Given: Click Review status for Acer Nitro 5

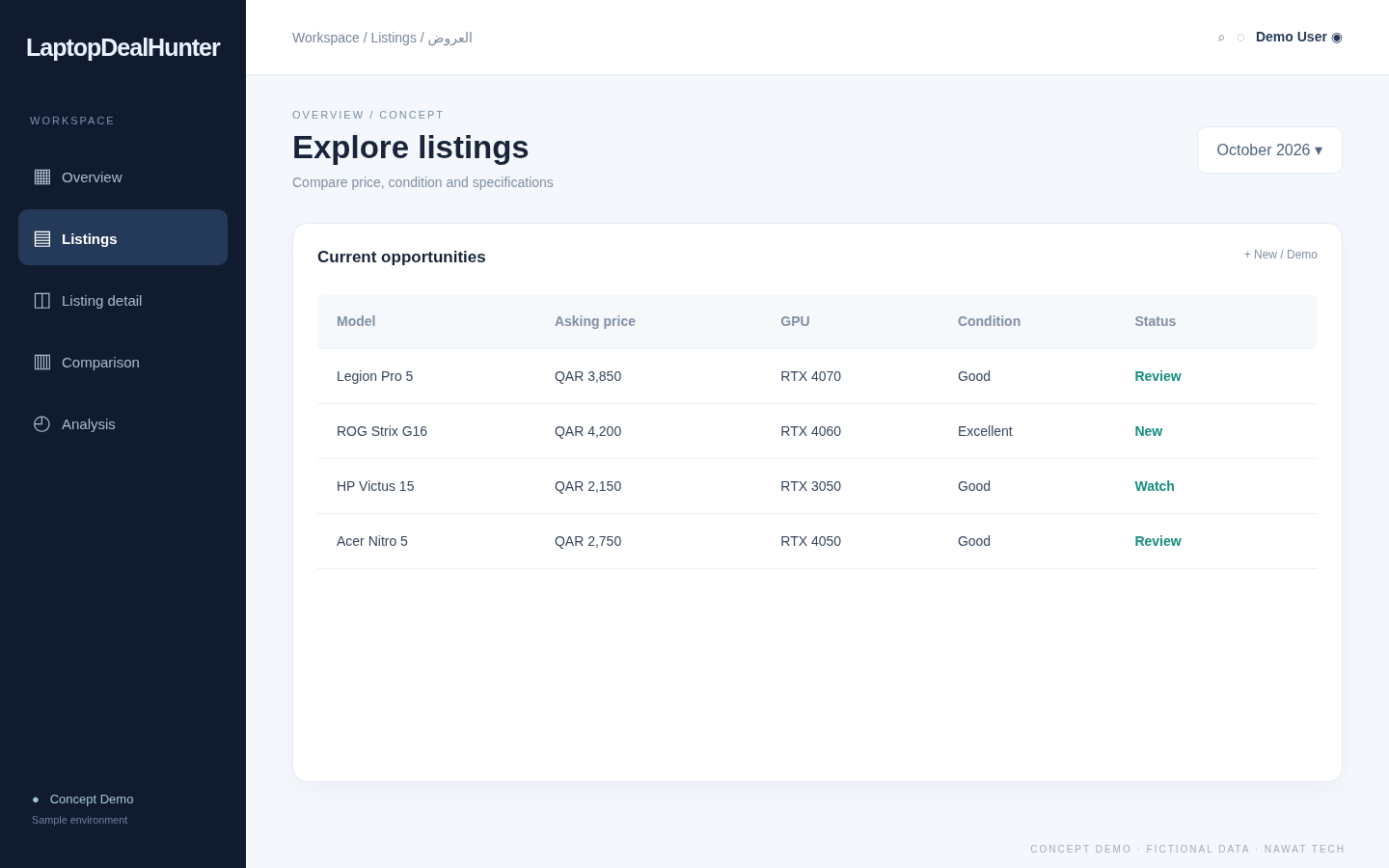Looking at the screenshot, I should [1157, 541].
